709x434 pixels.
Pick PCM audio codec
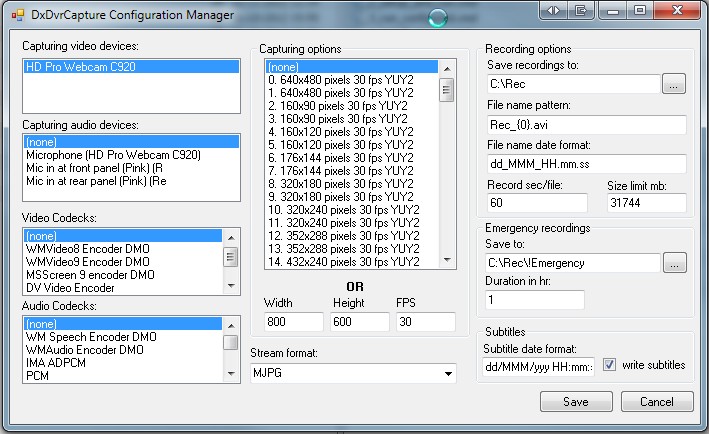pyautogui.click(x=37, y=376)
